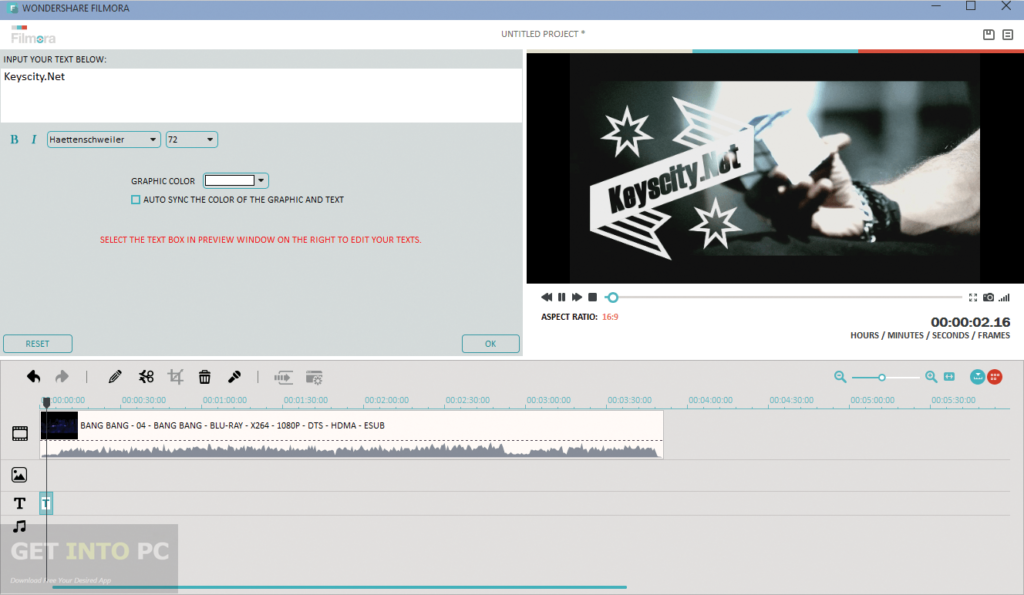
Task: Click the timeline playhead marker
Action: tap(46, 402)
